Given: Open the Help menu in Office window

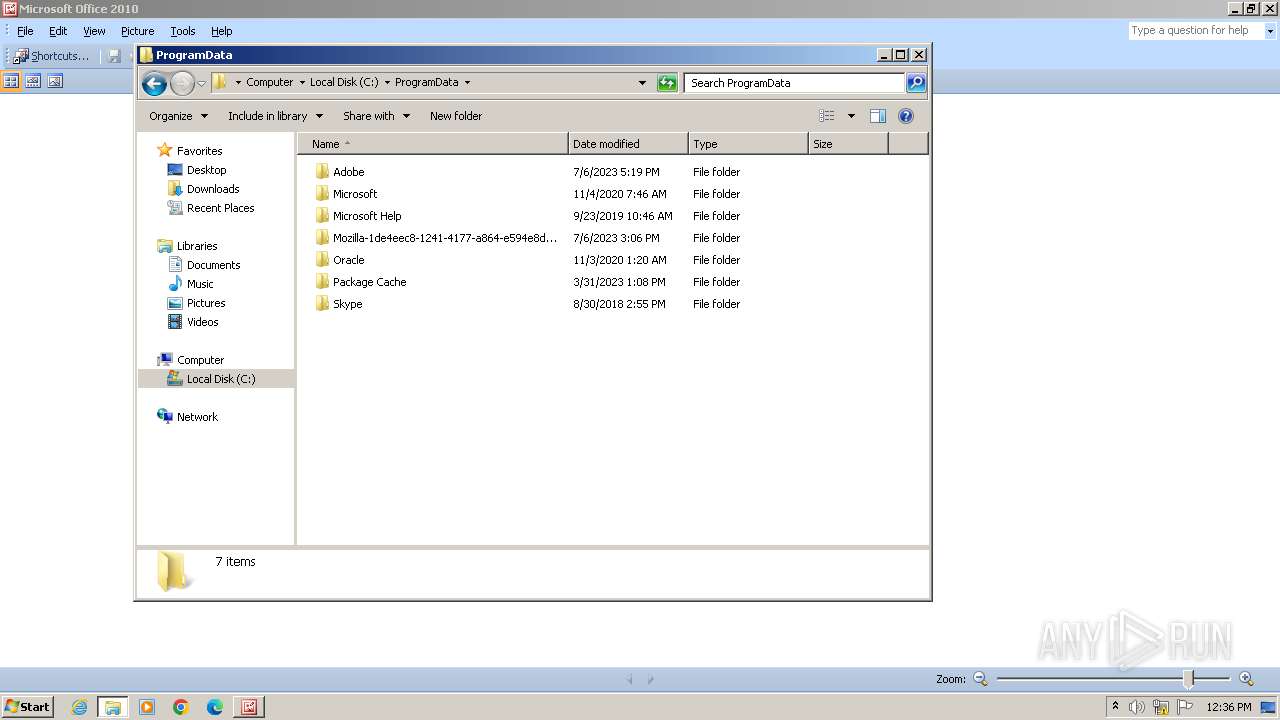Looking at the screenshot, I should click(222, 31).
